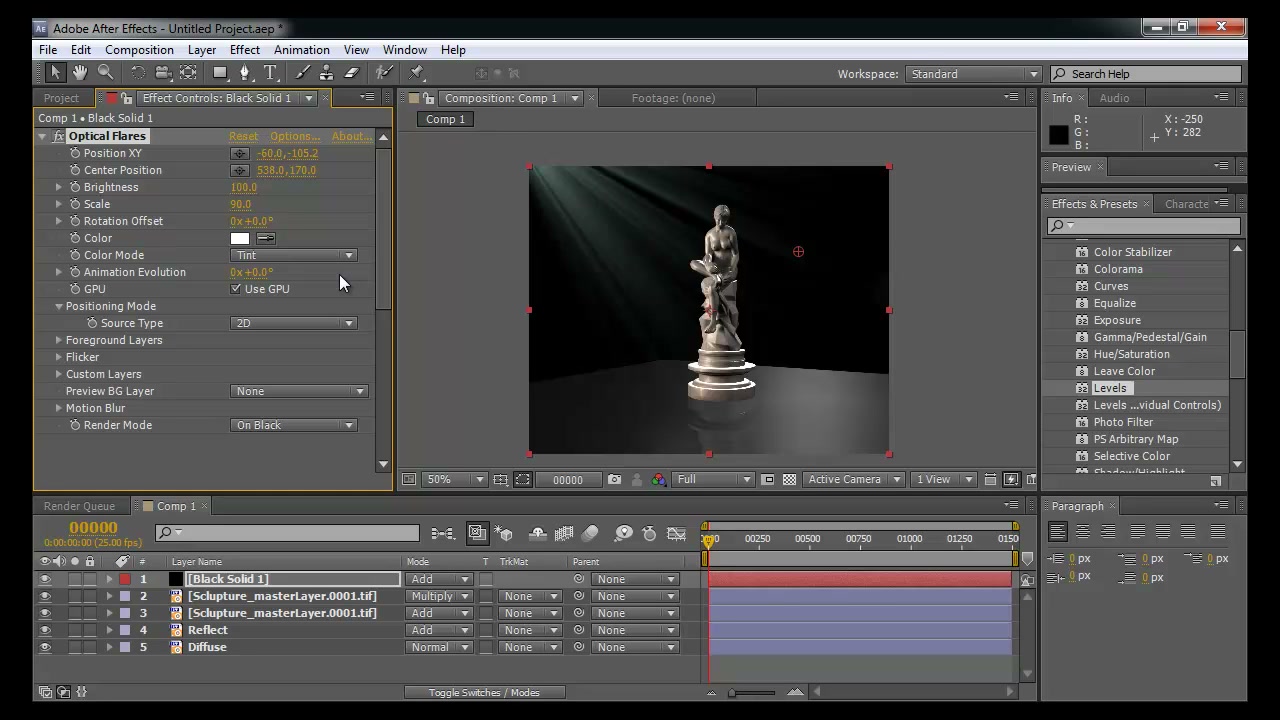The image size is (1280, 720).
Task: Select the Eraser tool
Action: tap(351, 73)
